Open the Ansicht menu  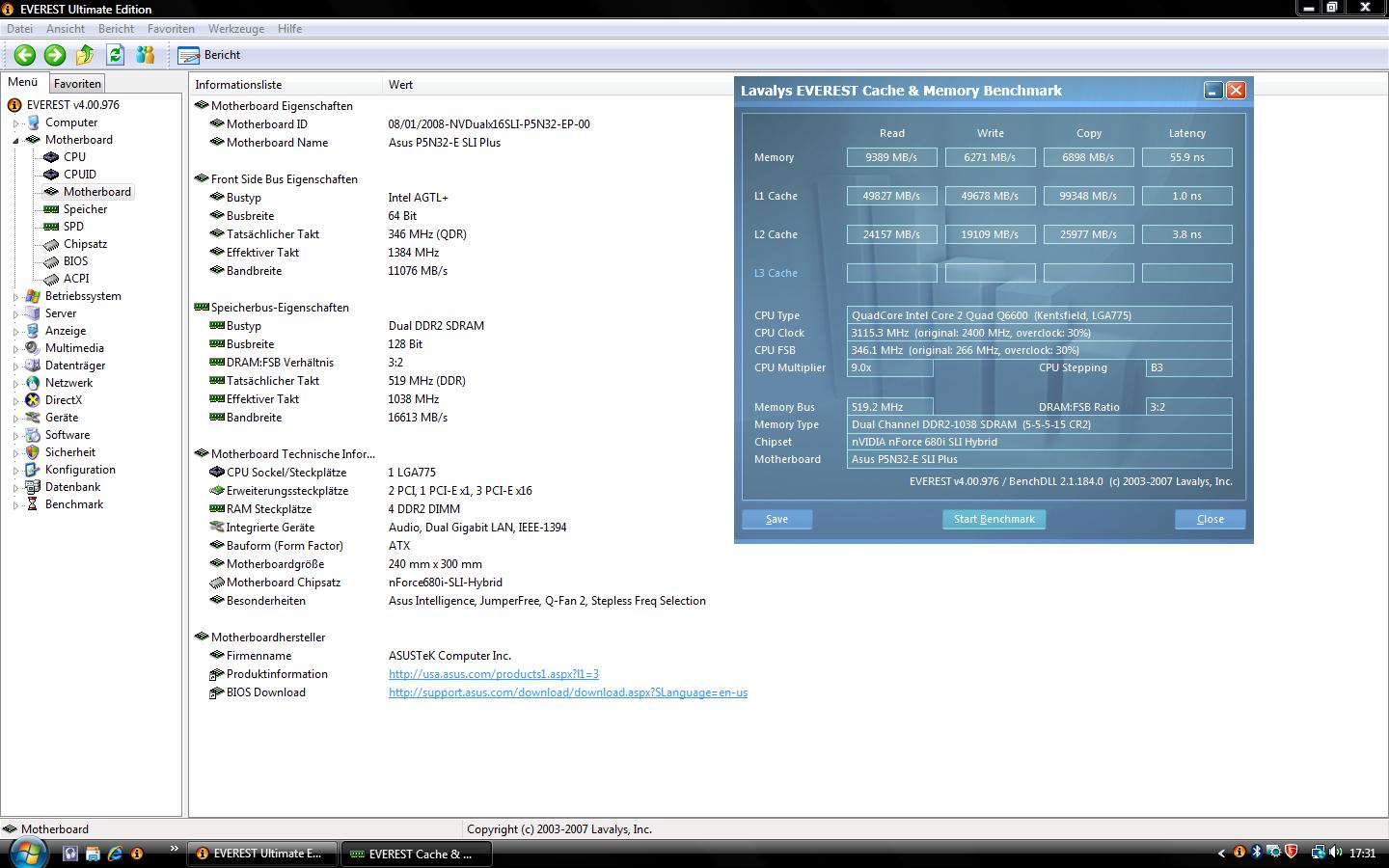[x=66, y=29]
